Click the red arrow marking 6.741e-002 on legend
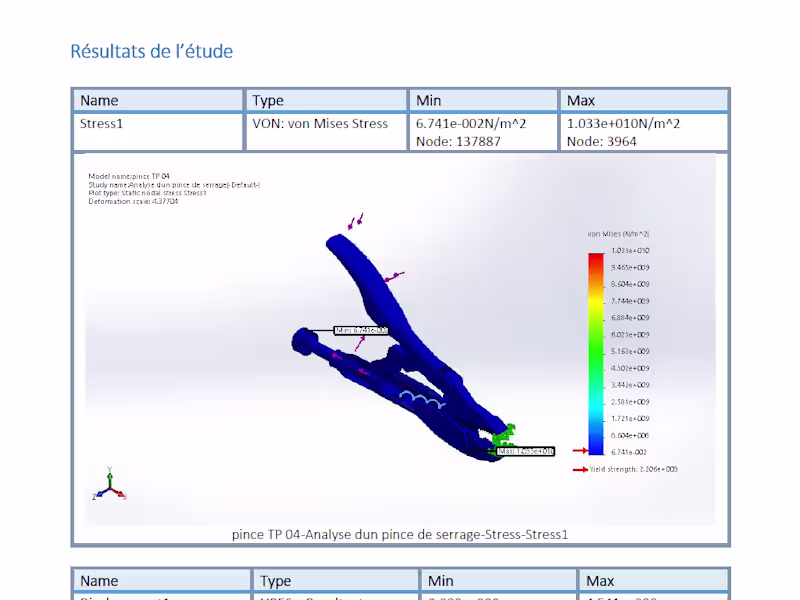The image size is (800, 600). [x=578, y=450]
